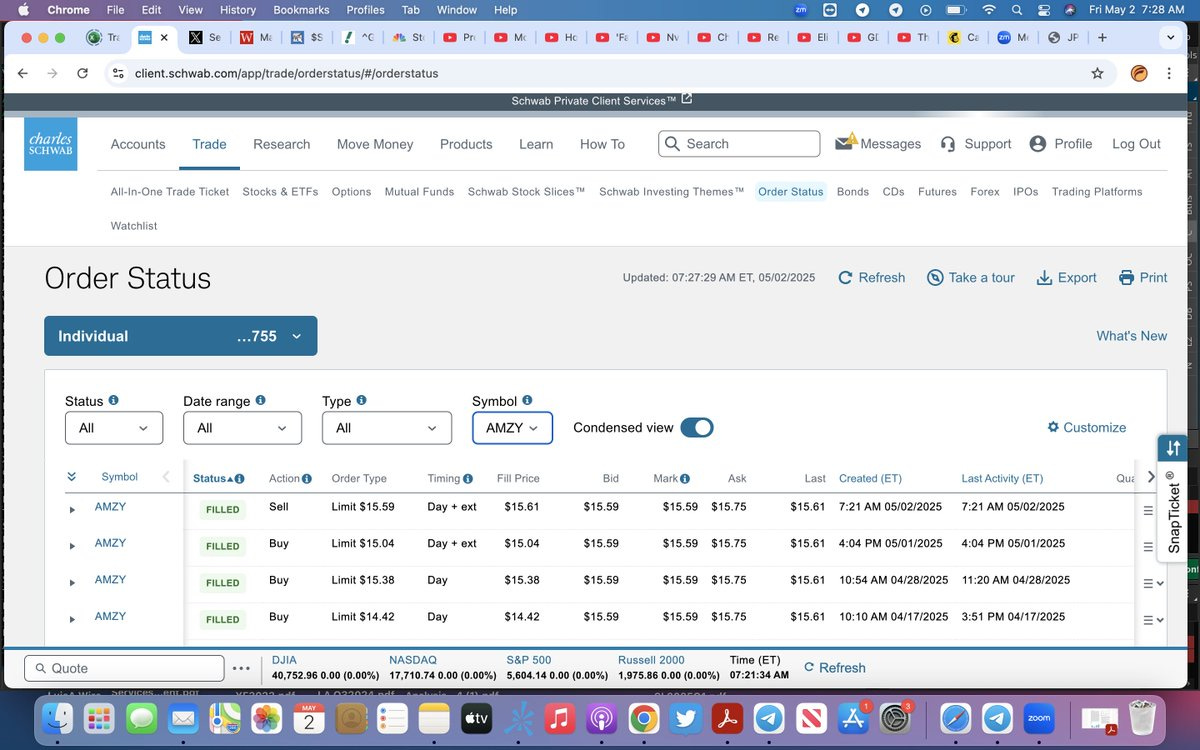Viewport: 1200px width, 750px height.
Task: Open menu for Limit $15.04 Buy order
Action: (1148, 547)
